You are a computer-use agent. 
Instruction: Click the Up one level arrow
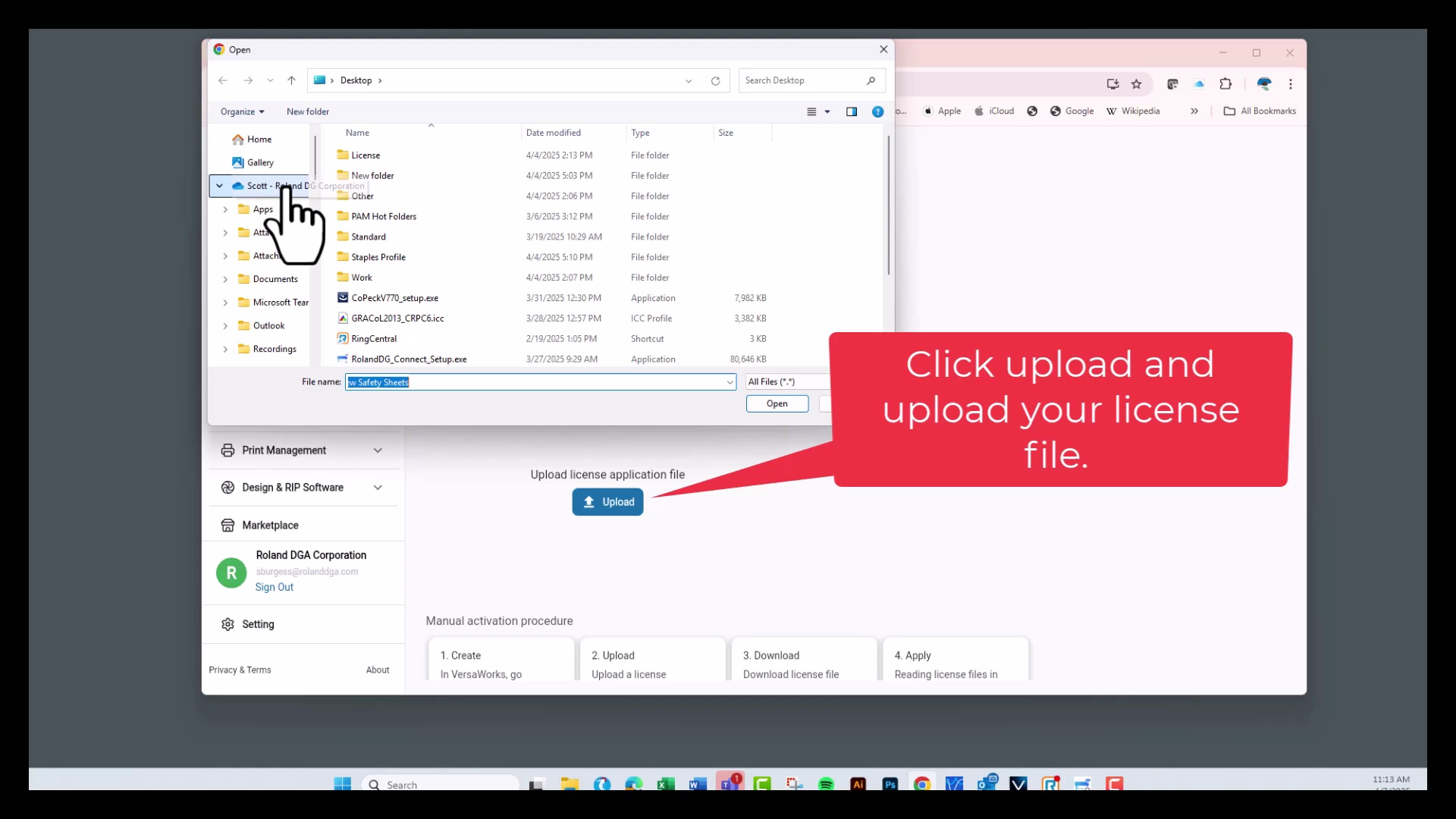click(291, 80)
